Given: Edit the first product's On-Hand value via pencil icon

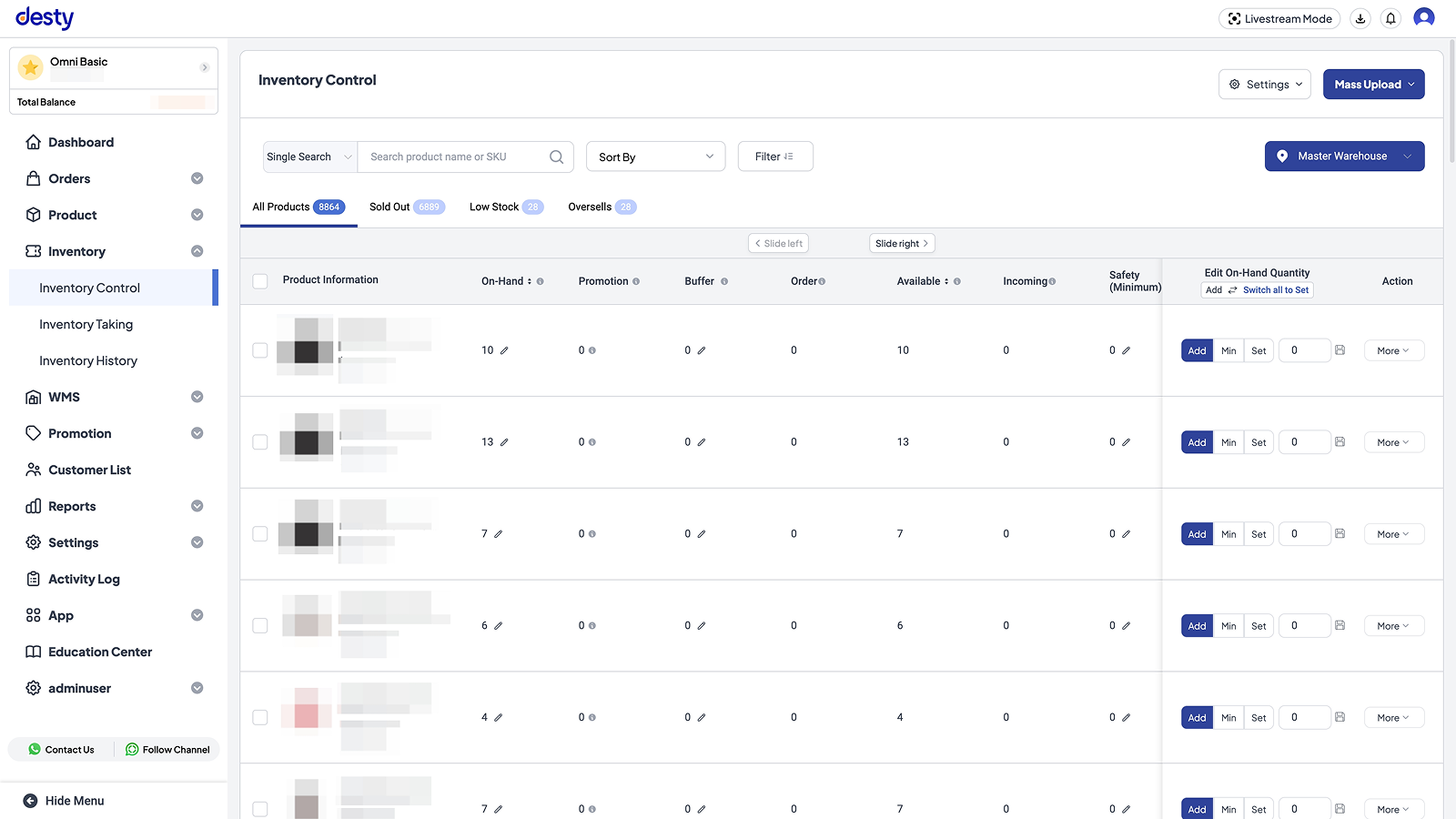Looking at the screenshot, I should coord(506,349).
